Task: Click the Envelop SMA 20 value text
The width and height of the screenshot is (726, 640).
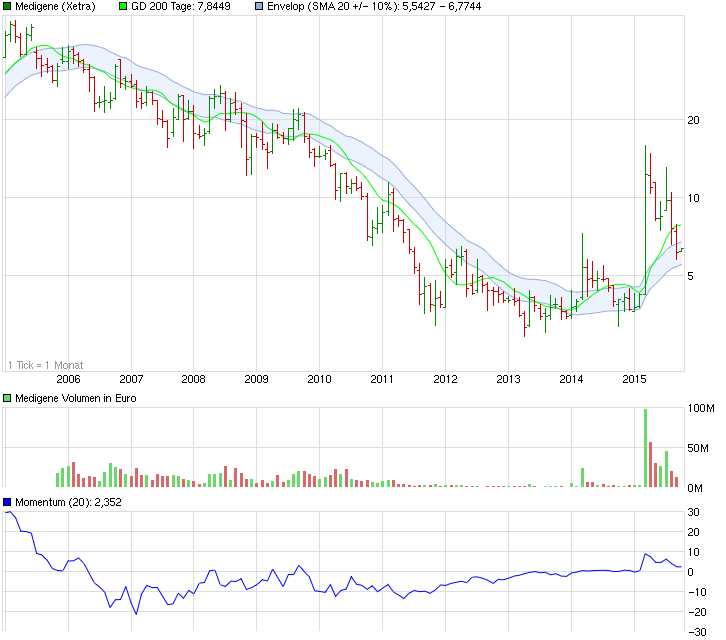Action: [374, 6]
